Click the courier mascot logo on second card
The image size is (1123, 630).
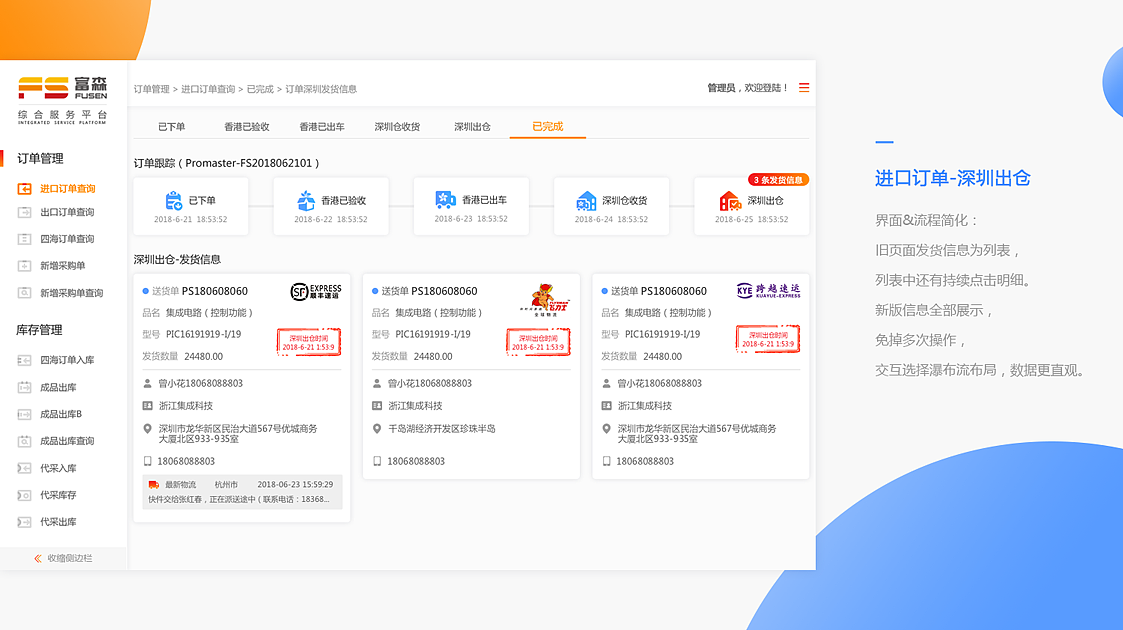point(545,300)
